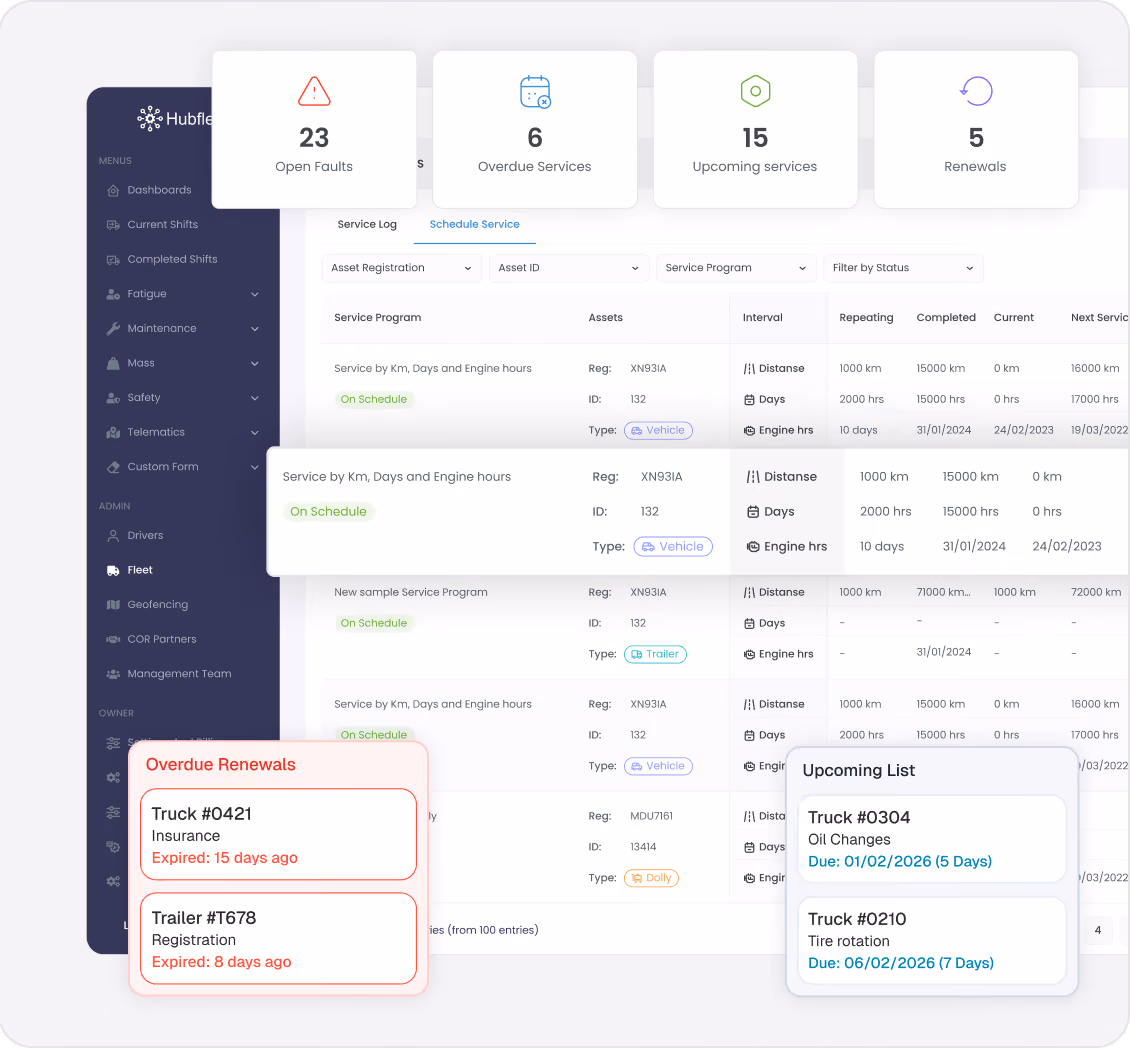Switch to the Schedule Service tab
This screenshot has height=1048, width=1130.
[474, 224]
